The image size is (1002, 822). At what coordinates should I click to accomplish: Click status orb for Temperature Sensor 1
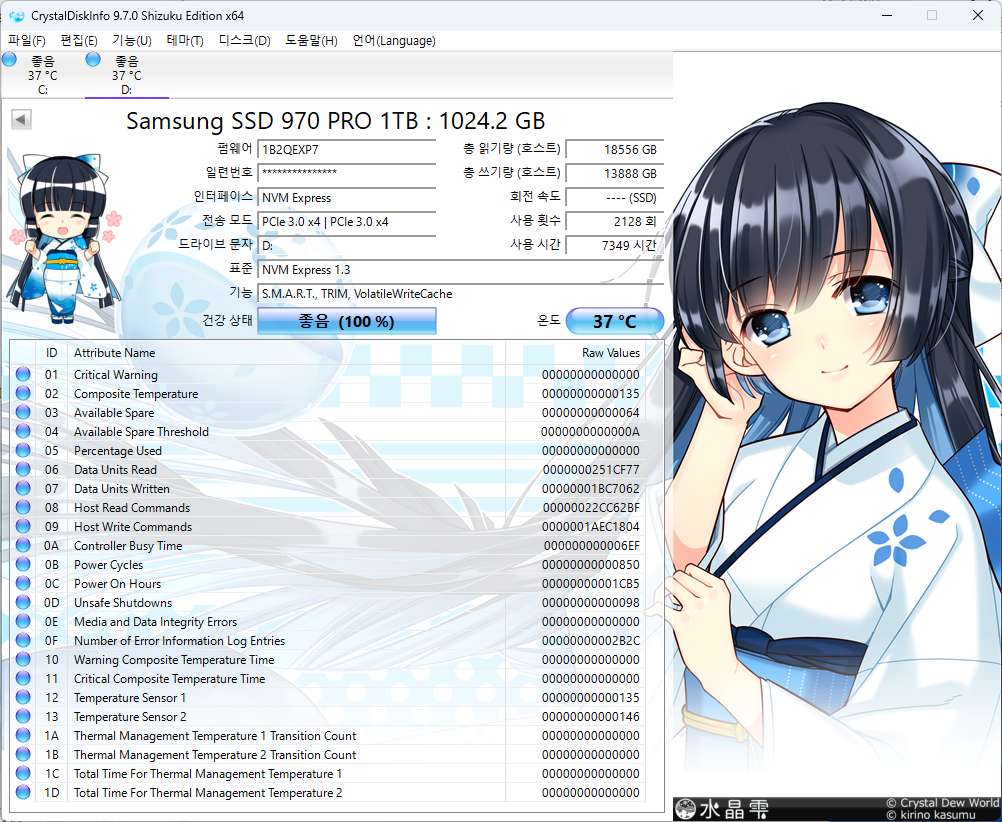23,697
